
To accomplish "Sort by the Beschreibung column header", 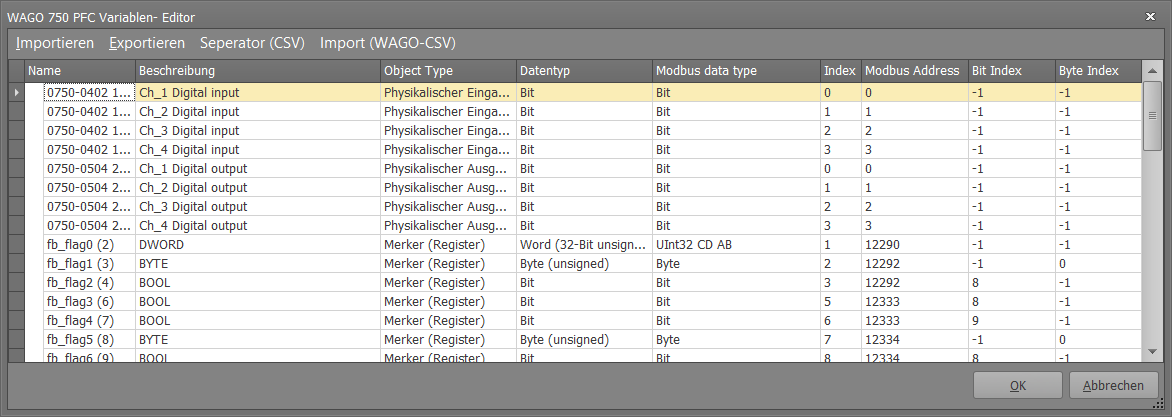I will coord(257,71).
